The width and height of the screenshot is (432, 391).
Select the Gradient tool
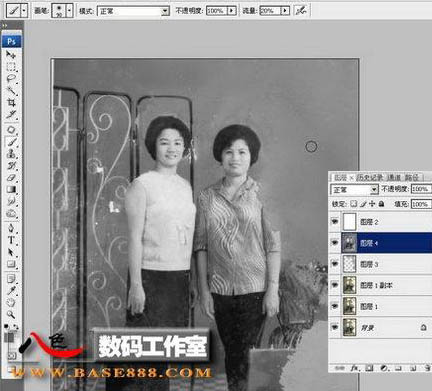11,189
